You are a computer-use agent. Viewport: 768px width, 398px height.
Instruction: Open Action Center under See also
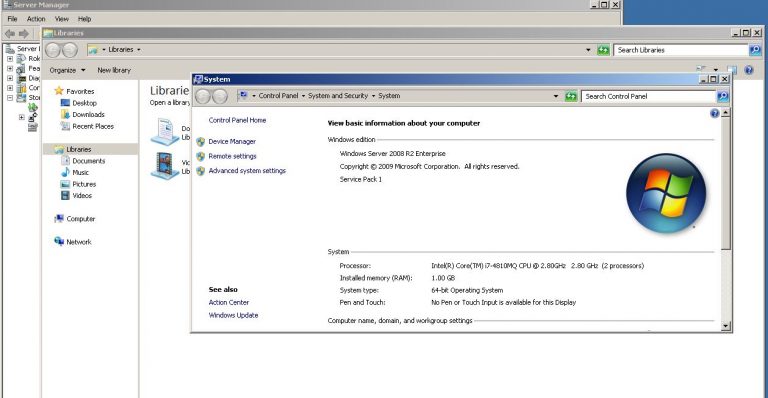229,303
